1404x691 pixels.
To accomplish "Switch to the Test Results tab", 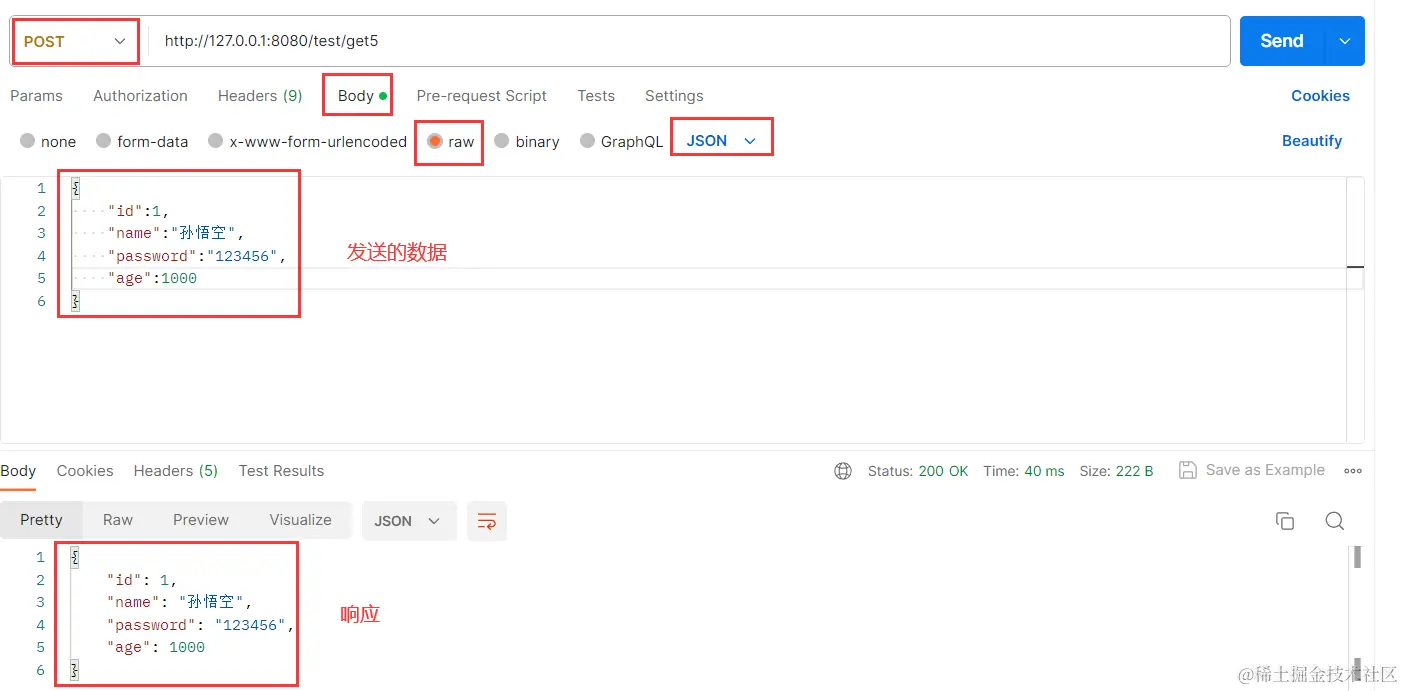I will coord(281,471).
